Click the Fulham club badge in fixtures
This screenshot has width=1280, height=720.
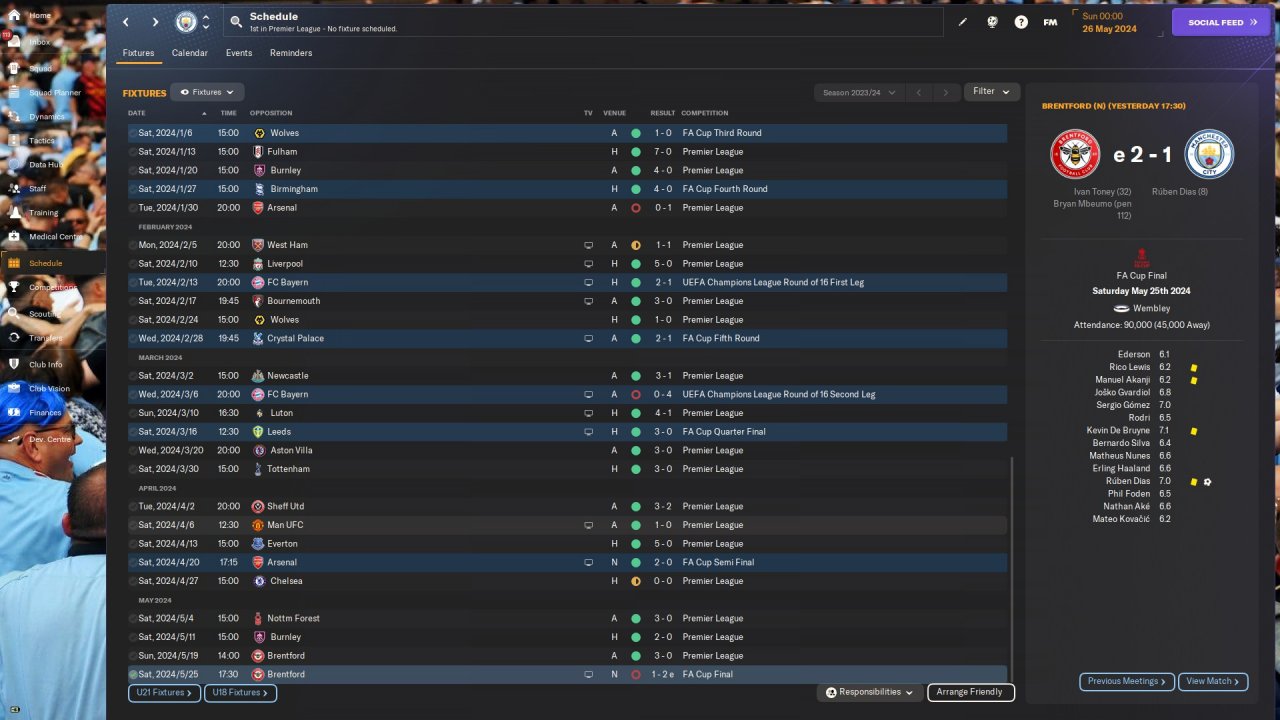point(259,152)
